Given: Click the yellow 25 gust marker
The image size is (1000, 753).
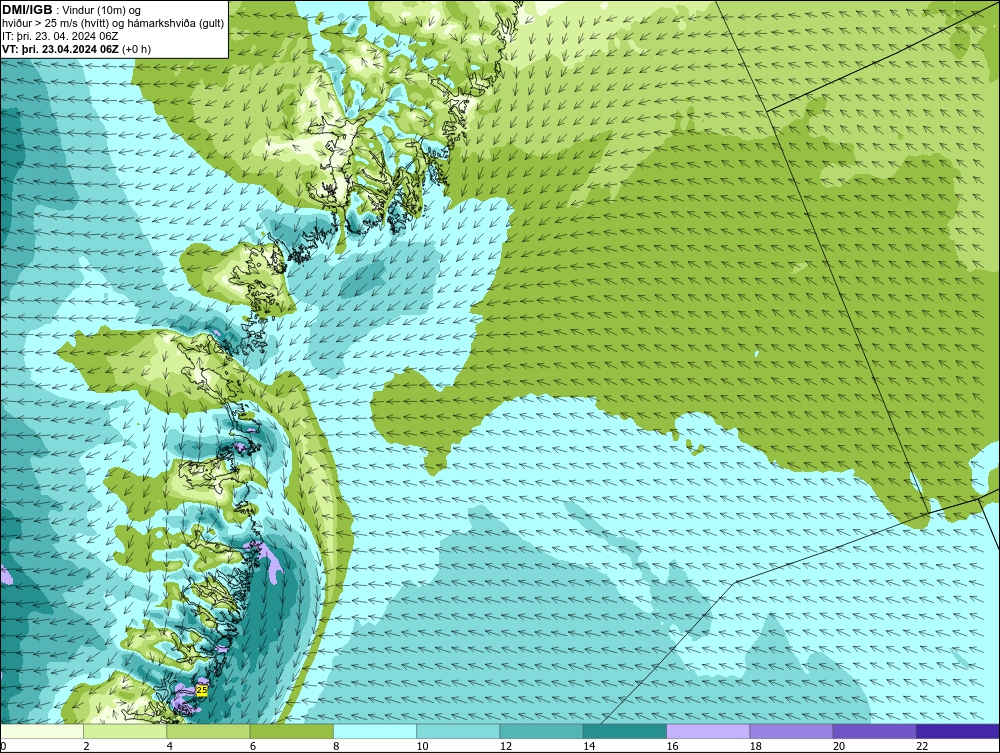Looking at the screenshot, I should point(202,691).
